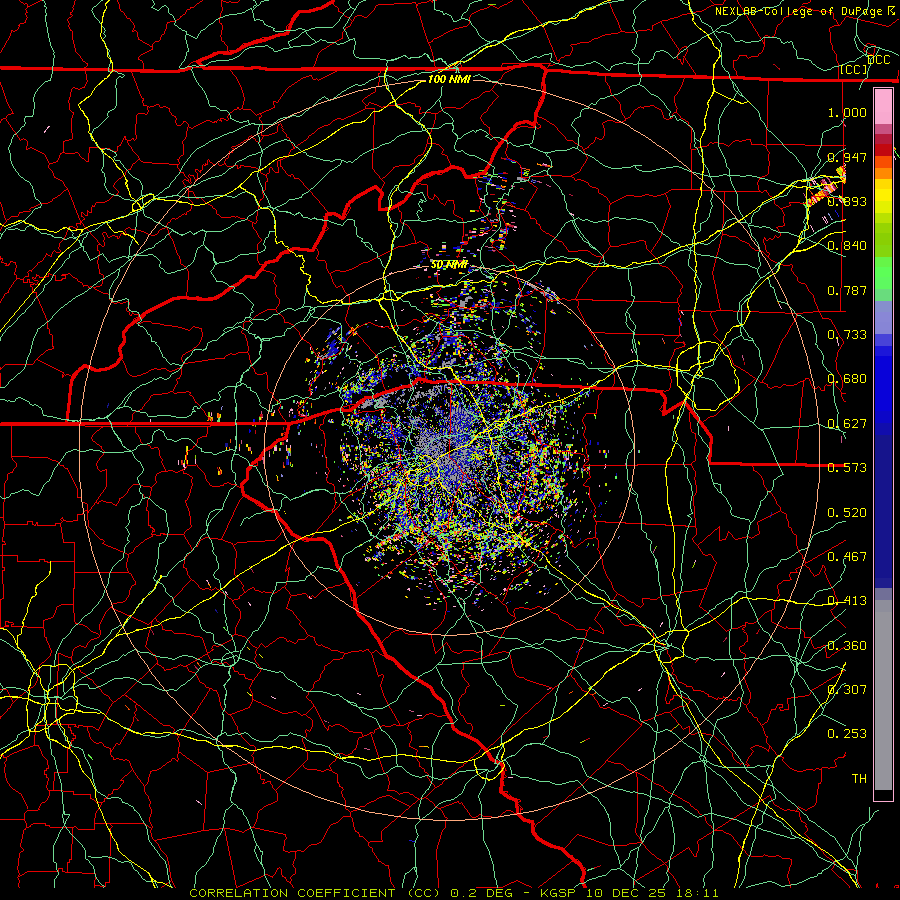Click the "0.2 DEG" elevation angle text

pos(482,893)
